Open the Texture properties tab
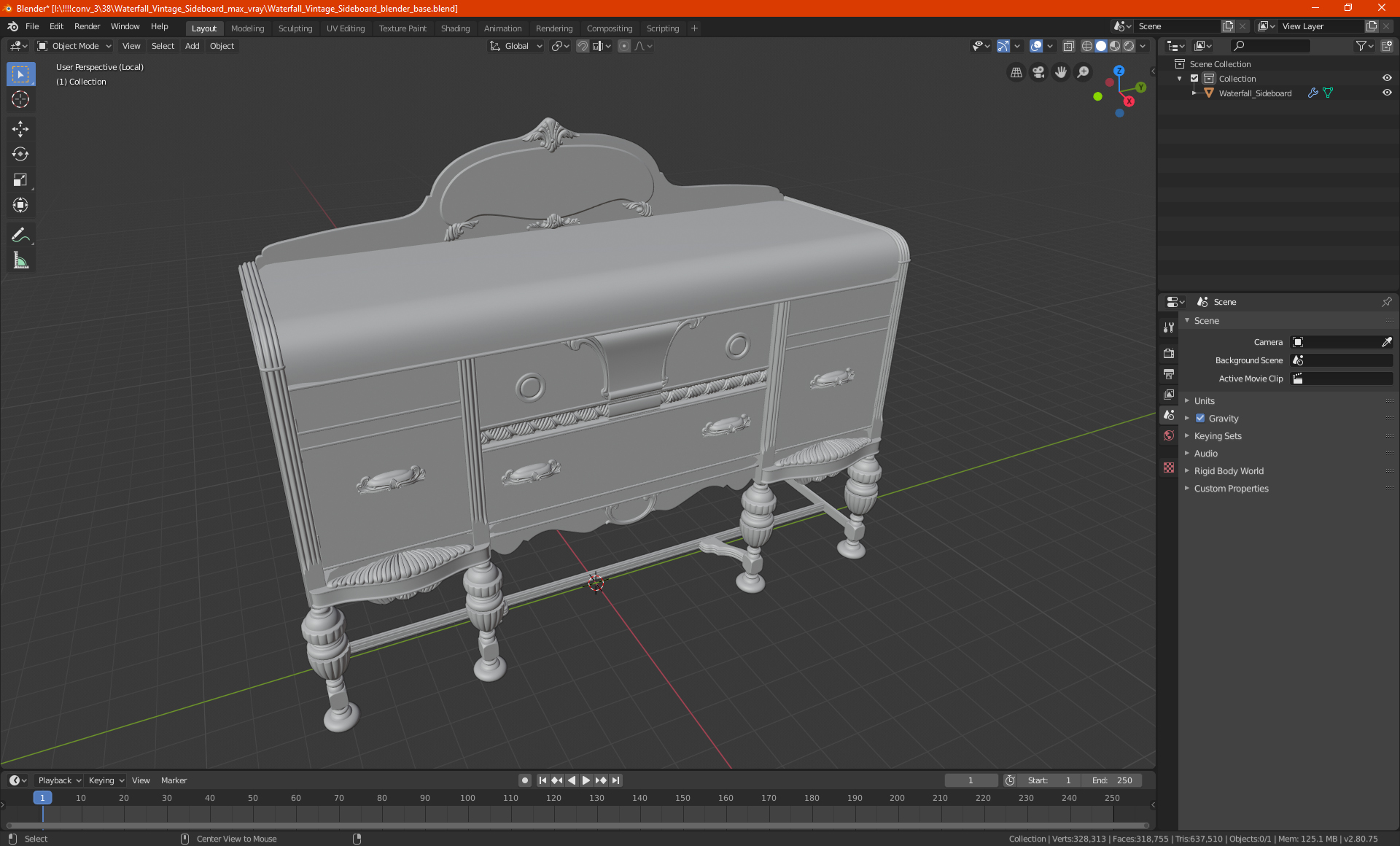 pos(1169,467)
